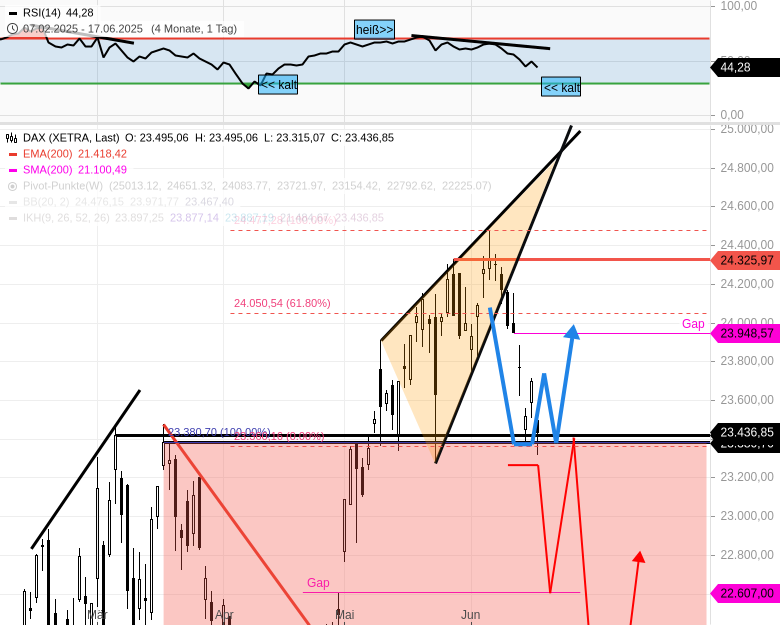Click the 44,28 RSI value tag
This screenshot has width=780, height=625.
[745, 67]
